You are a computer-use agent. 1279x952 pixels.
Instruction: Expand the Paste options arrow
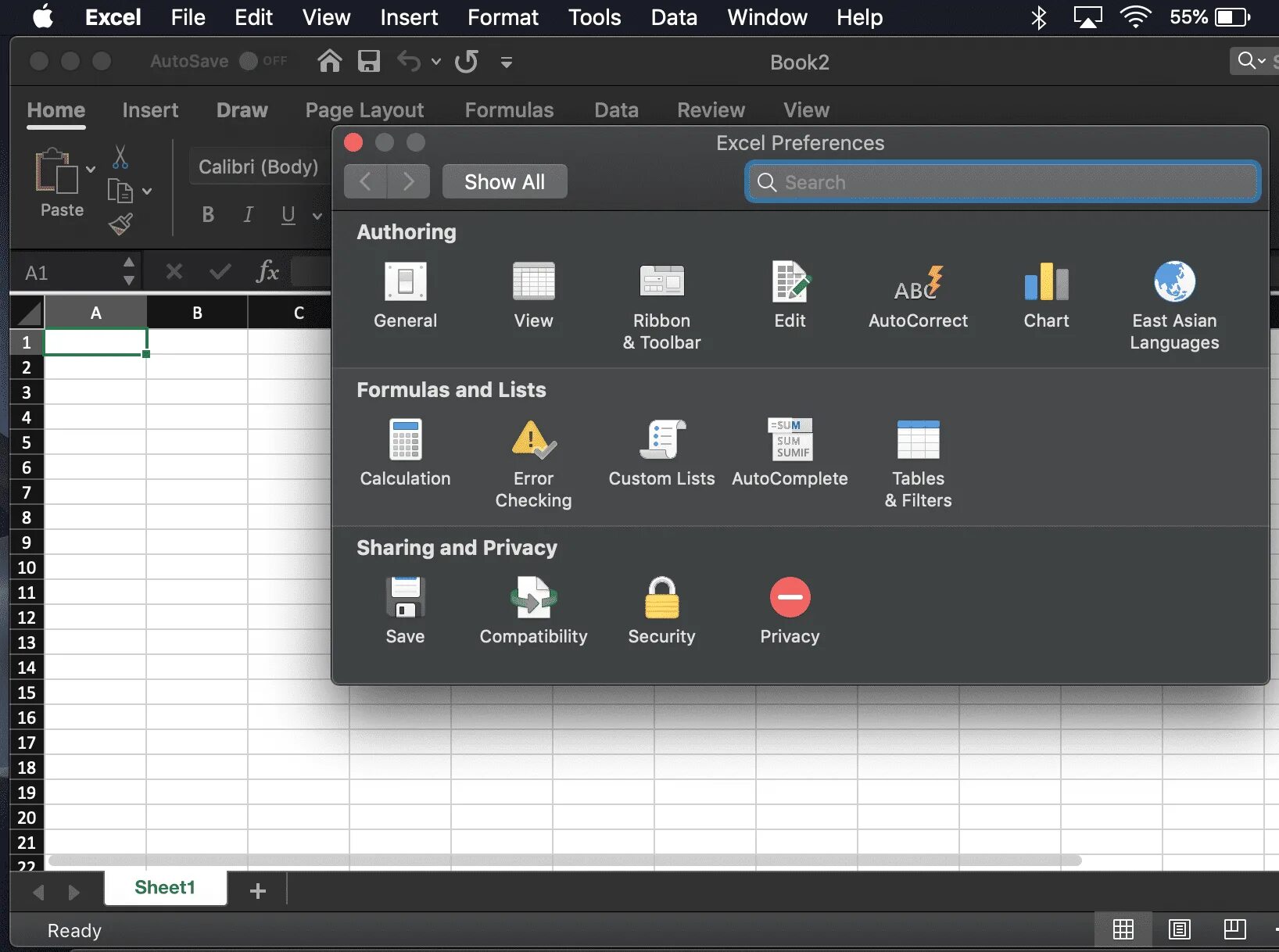tap(91, 169)
